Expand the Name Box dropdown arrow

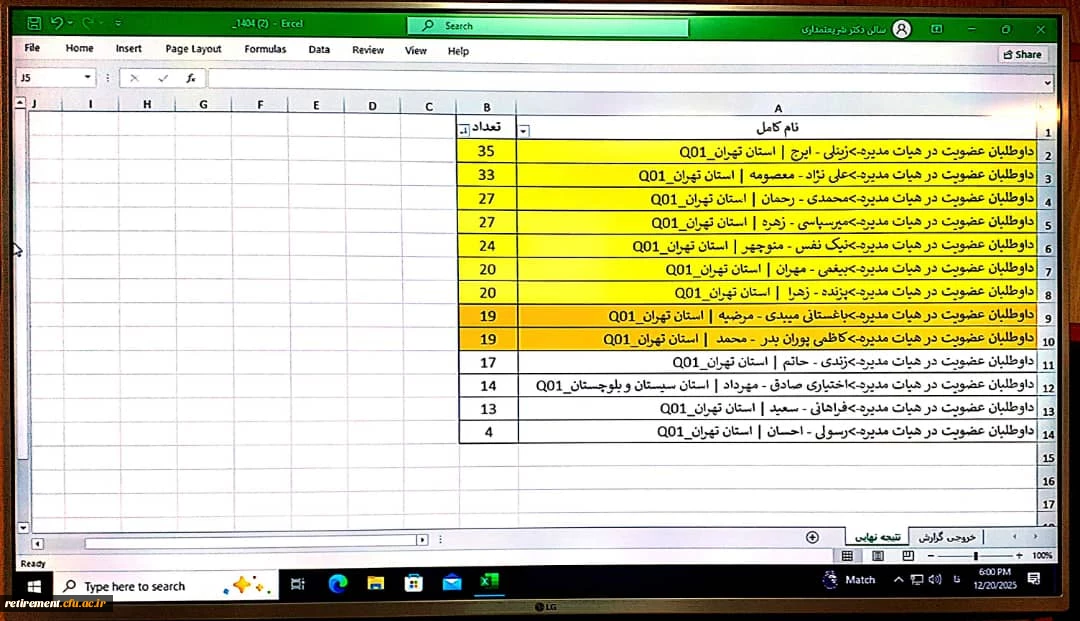[88, 78]
